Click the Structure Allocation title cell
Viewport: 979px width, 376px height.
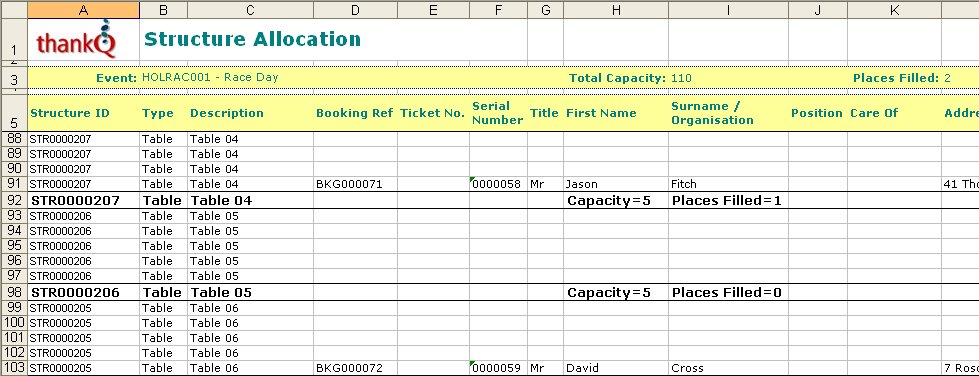(x=252, y=39)
